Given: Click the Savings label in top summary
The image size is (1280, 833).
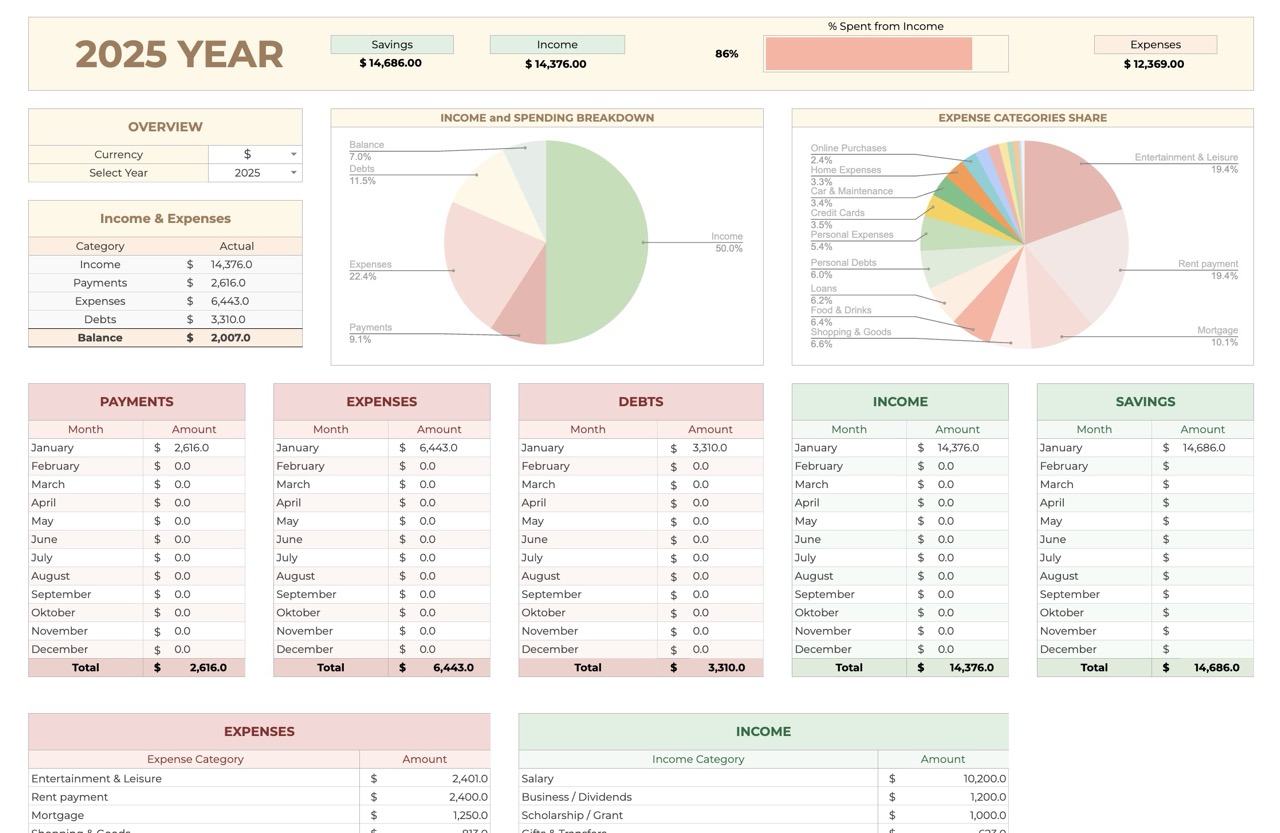Looking at the screenshot, I should tap(391, 45).
